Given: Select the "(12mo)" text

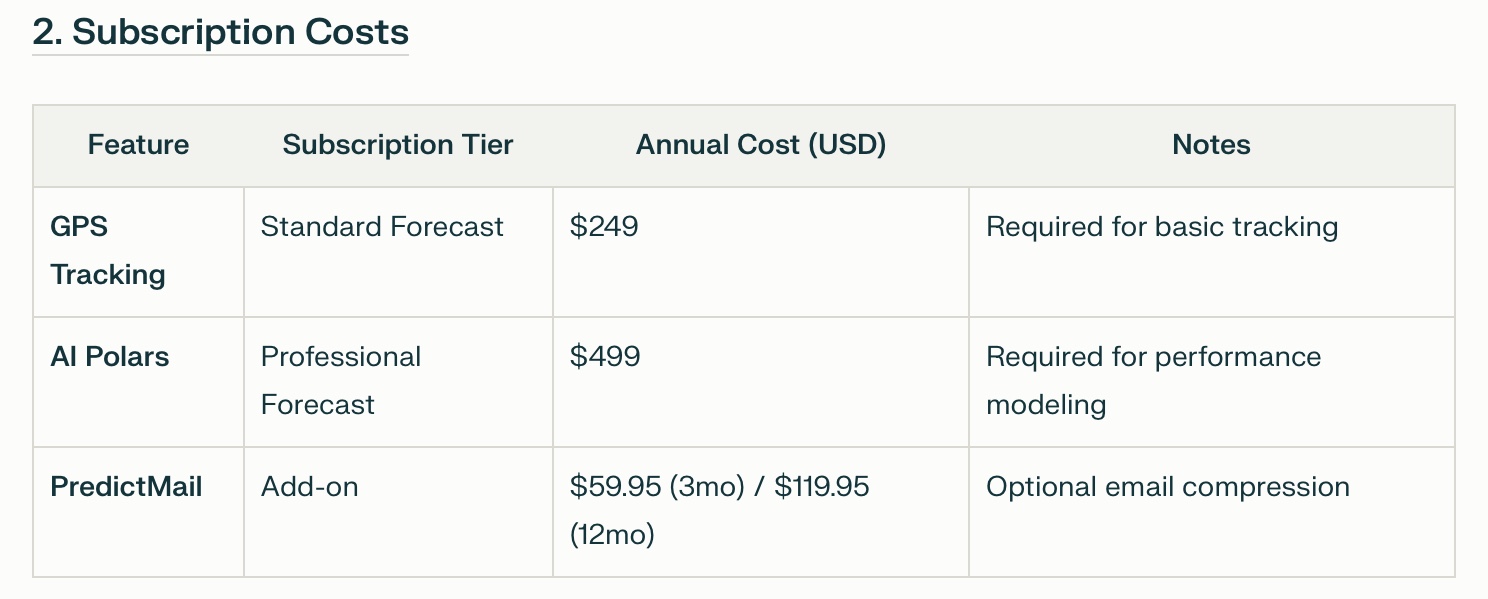Looking at the screenshot, I should [x=612, y=535].
